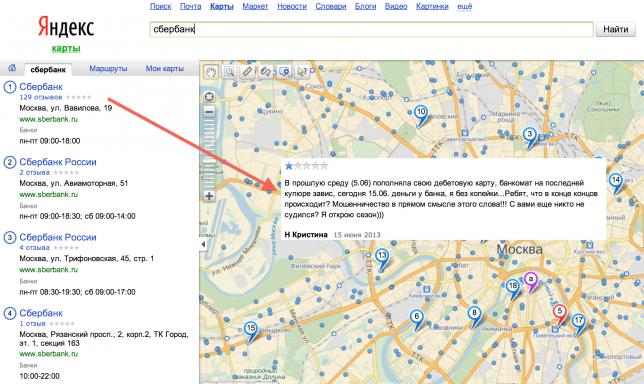Select the red map pin number 5
The height and width of the screenshot is (384, 644).
(559, 312)
